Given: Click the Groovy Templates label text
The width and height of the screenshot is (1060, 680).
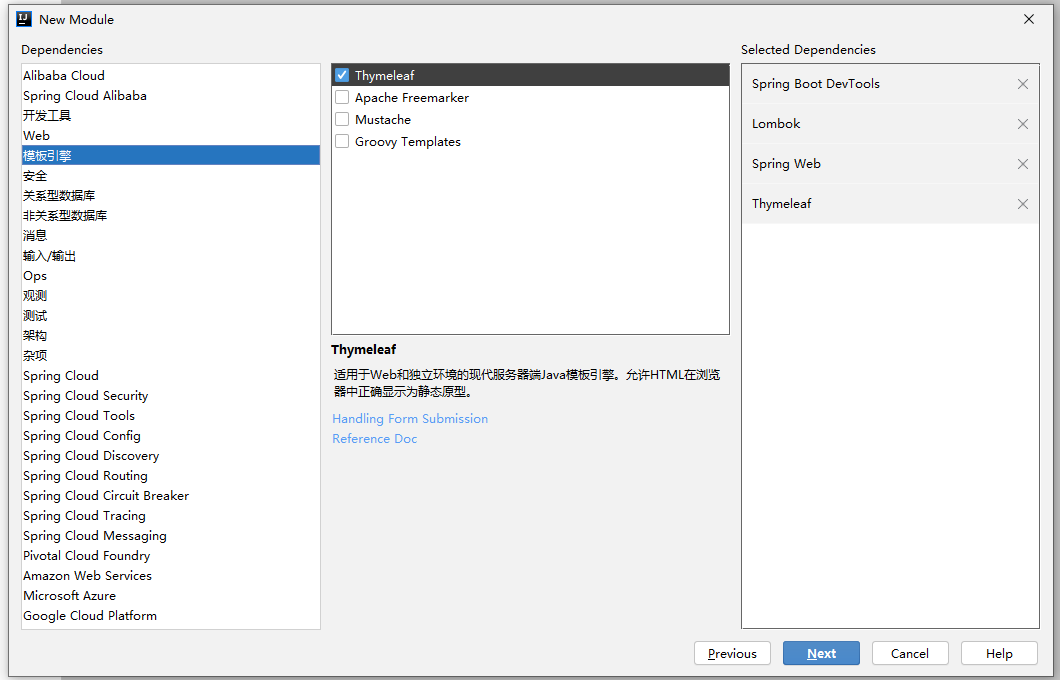Looking at the screenshot, I should tap(408, 141).
